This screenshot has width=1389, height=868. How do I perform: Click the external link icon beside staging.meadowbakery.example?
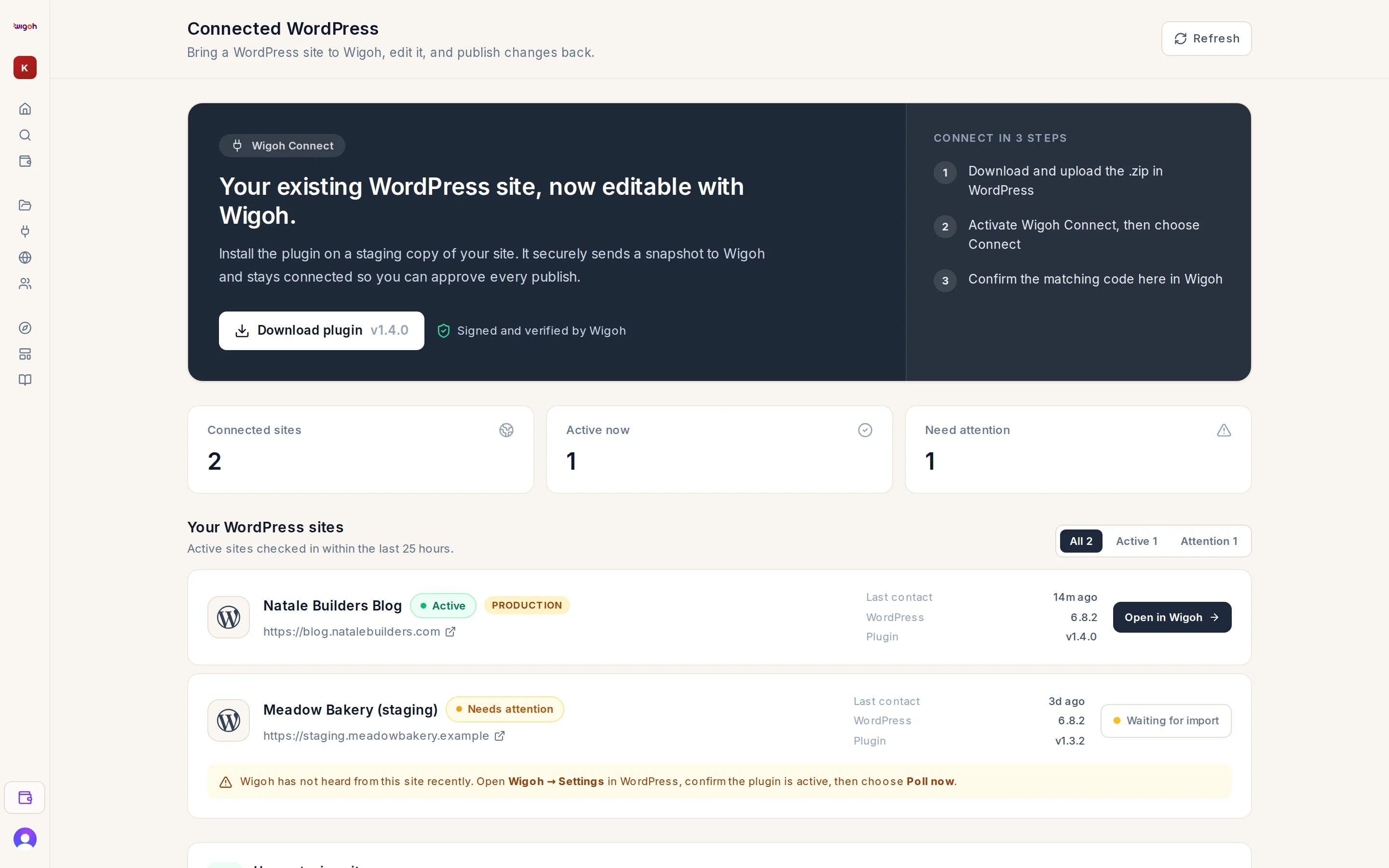[x=499, y=735]
